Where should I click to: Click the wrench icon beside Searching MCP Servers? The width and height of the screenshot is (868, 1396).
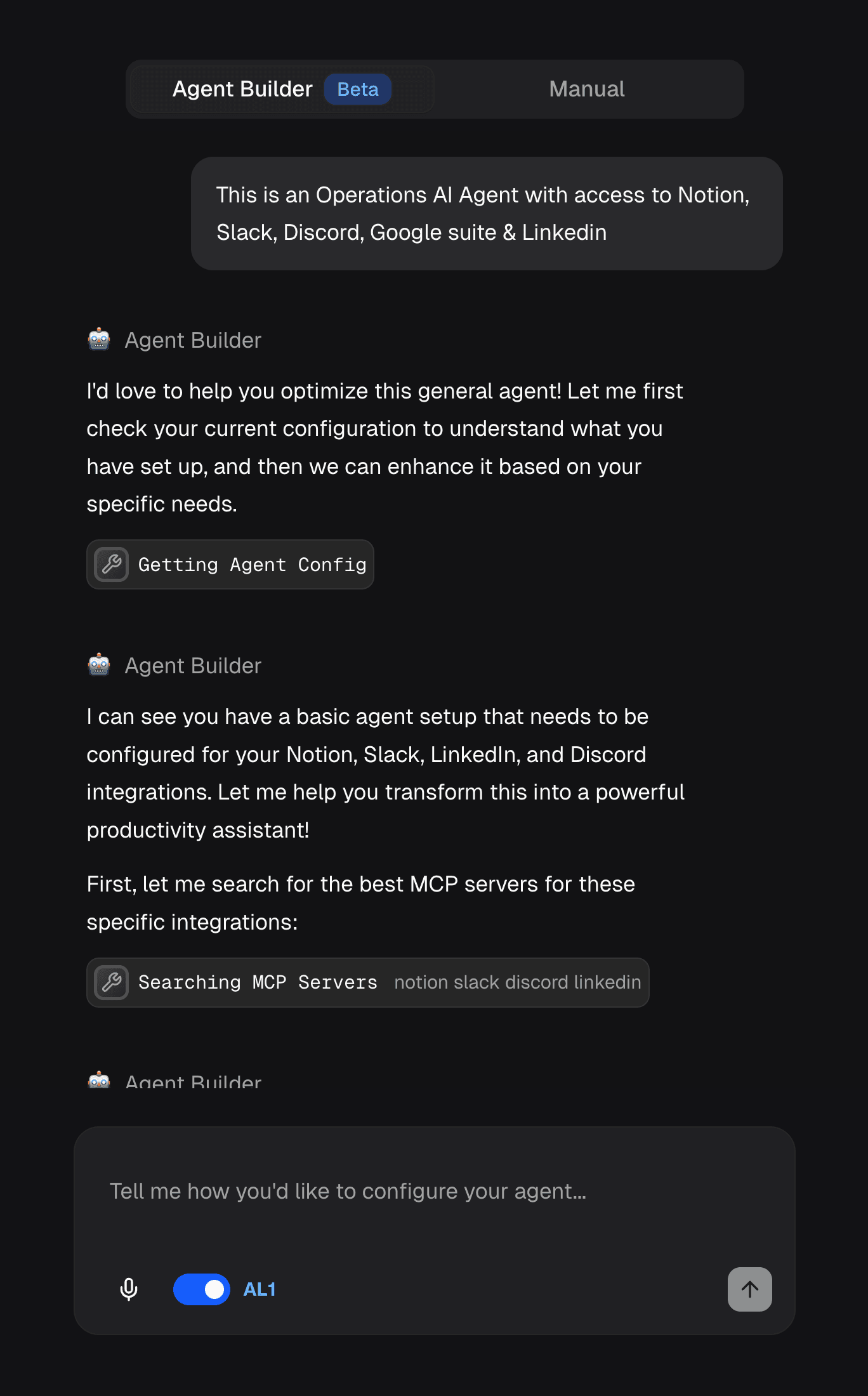(111, 982)
